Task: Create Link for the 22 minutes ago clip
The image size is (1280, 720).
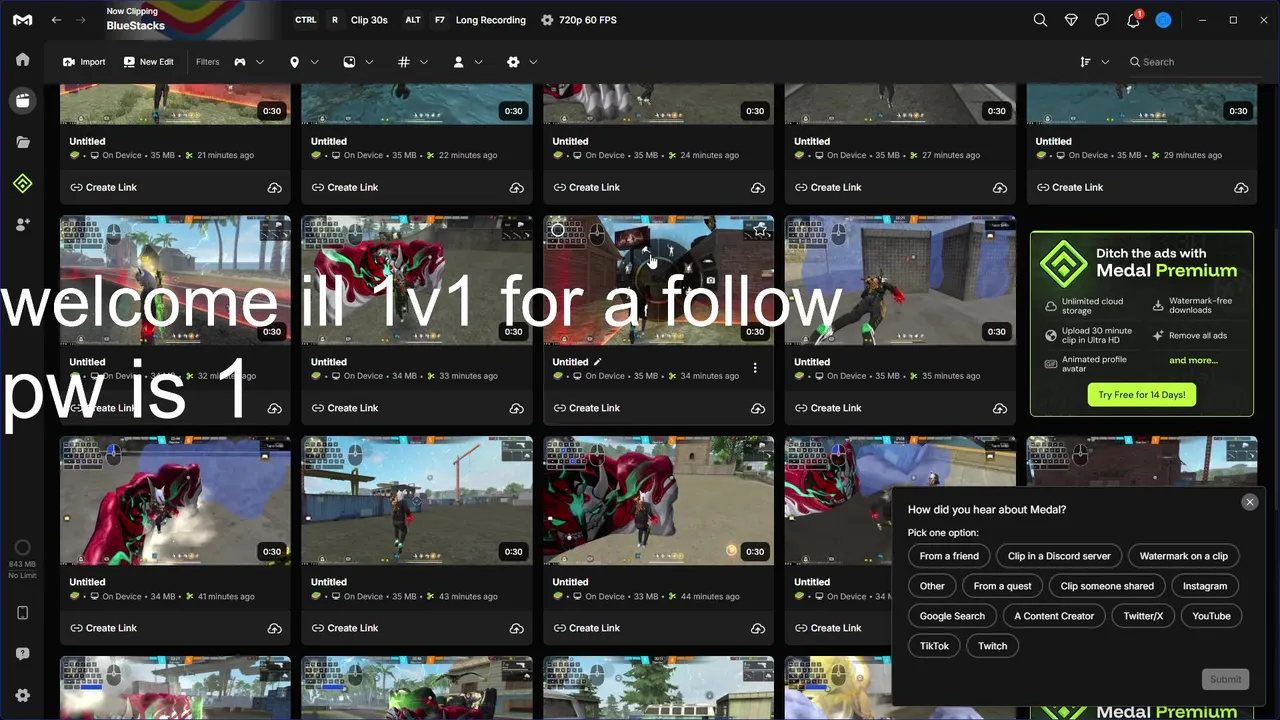Action: coord(344,188)
